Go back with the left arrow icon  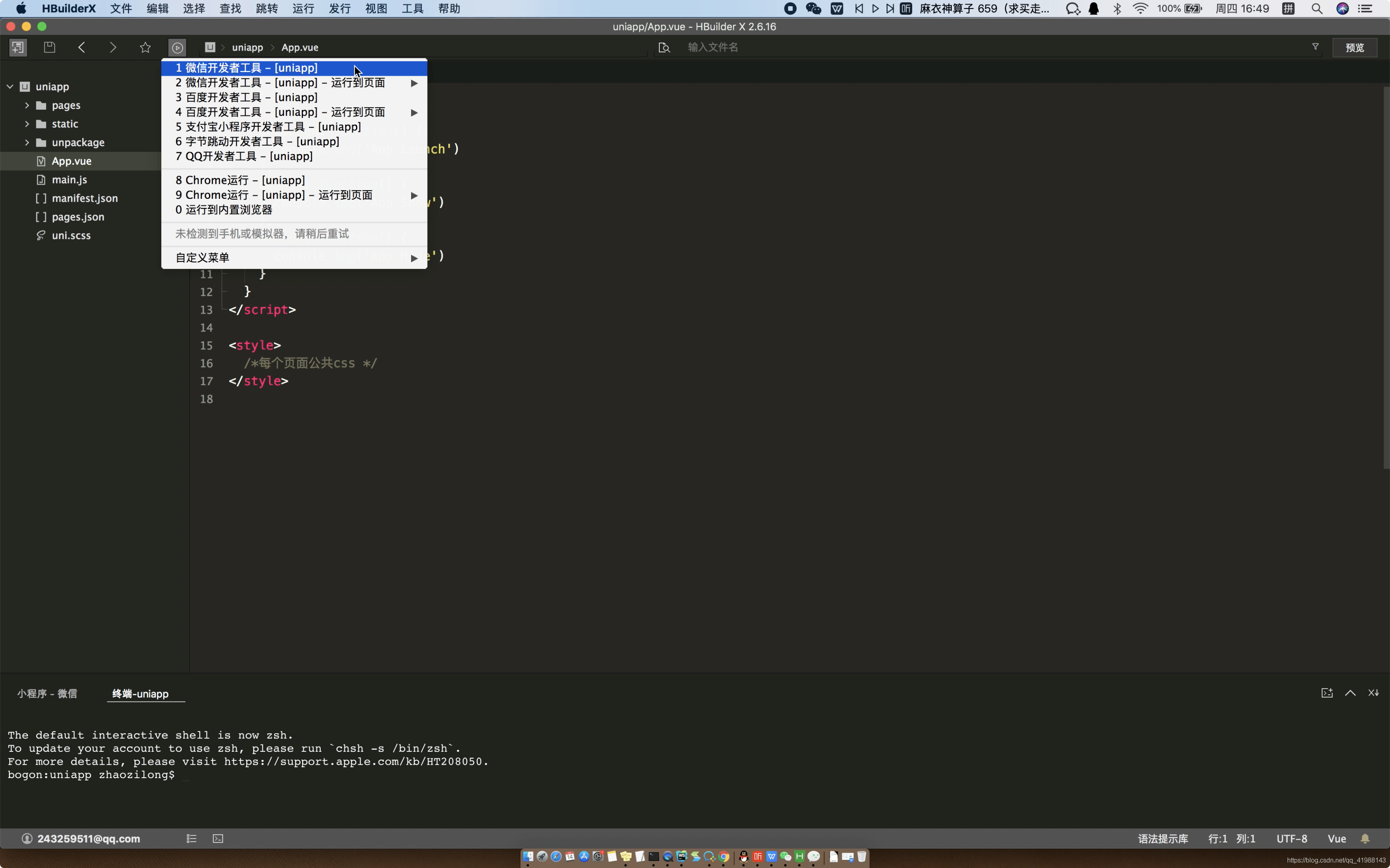tap(81, 48)
